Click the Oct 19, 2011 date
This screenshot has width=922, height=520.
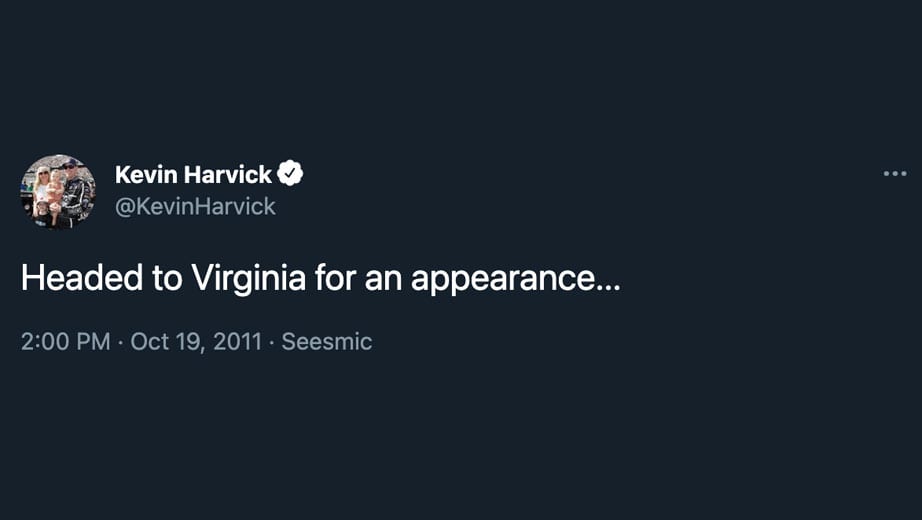(196, 342)
